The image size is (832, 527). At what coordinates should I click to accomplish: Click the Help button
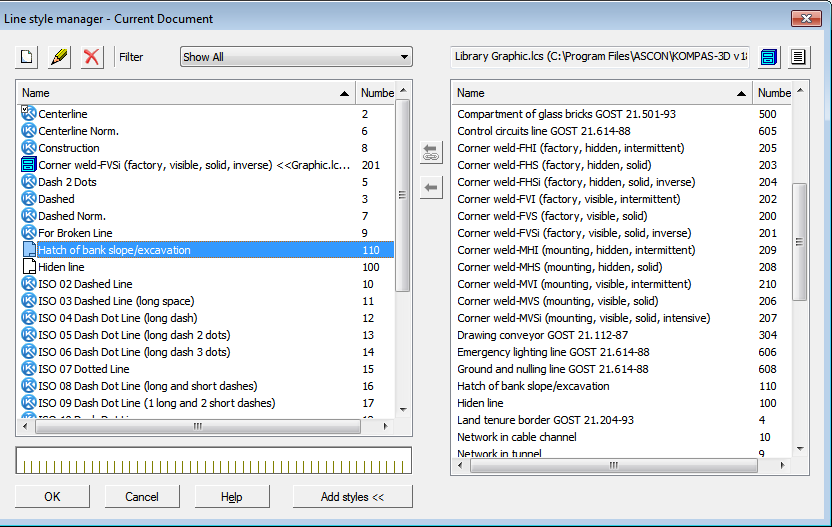click(x=232, y=497)
